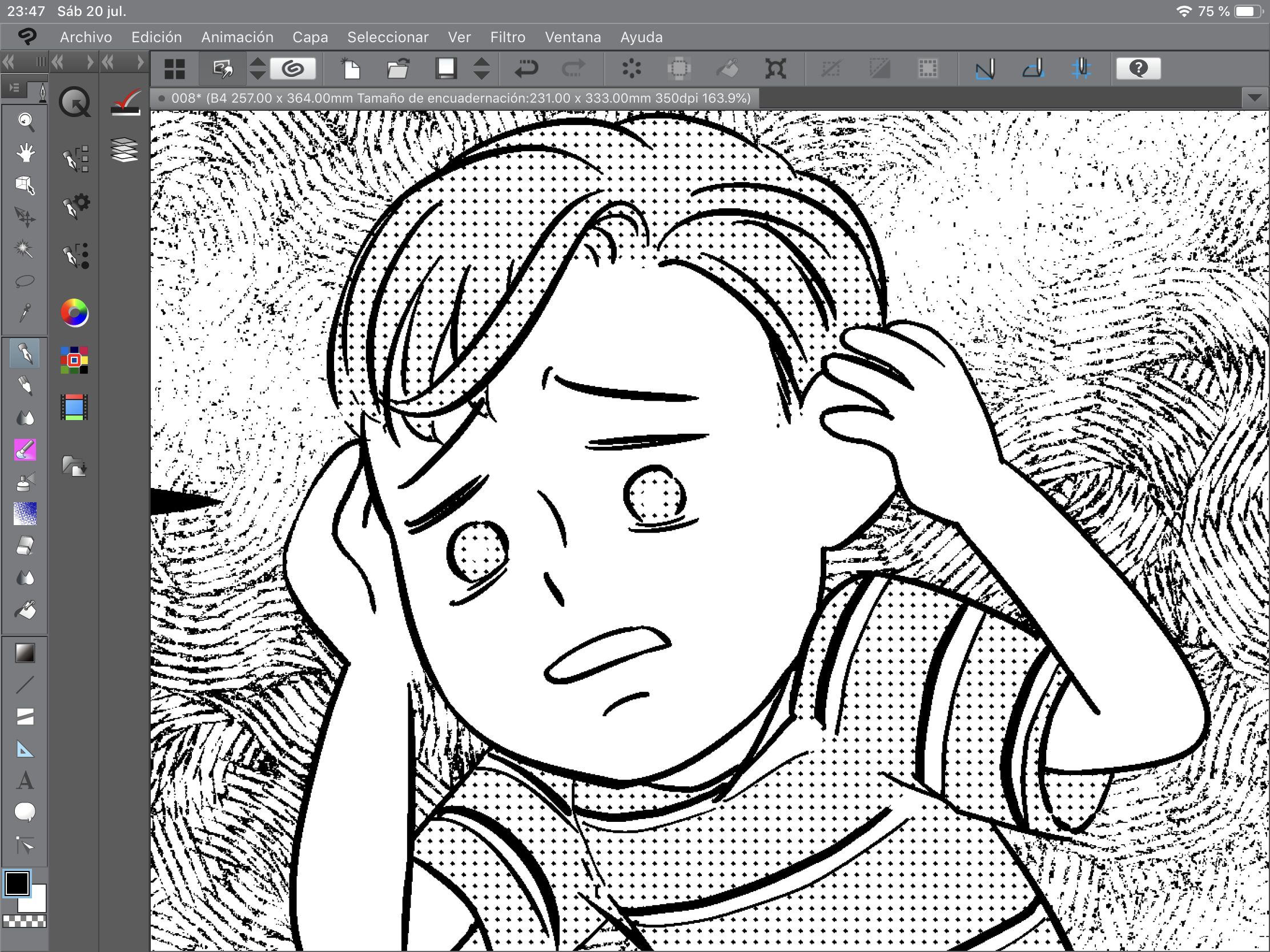1270x952 pixels.
Task: Select the Balloon speech bubble tool
Action: pos(25,813)
